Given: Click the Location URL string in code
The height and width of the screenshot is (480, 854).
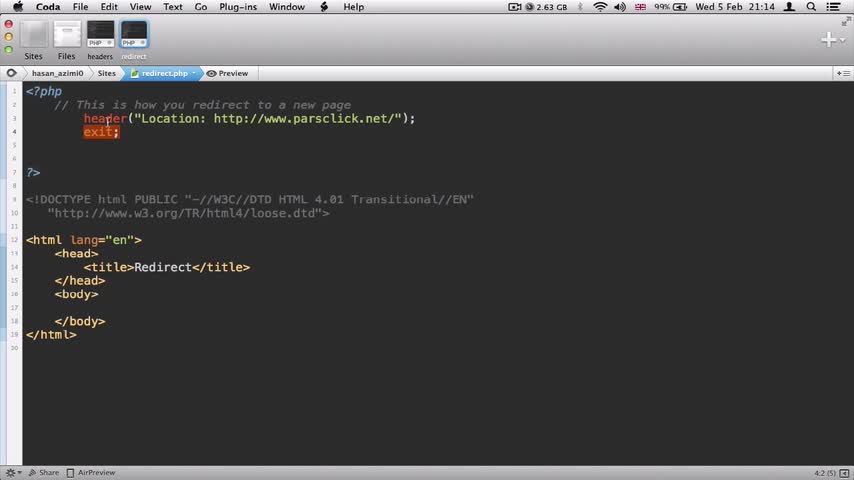Looking at the screenshot, I should click(x=268, y=118).
